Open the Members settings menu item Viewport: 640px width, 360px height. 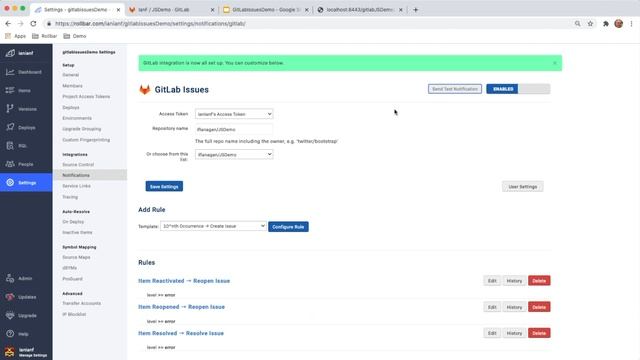(72, 86)
